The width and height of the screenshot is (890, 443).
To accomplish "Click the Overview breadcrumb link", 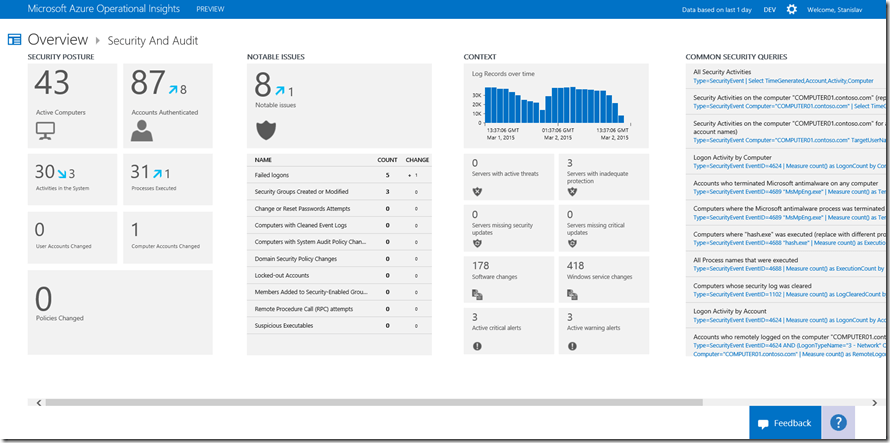I will (58, 40).
